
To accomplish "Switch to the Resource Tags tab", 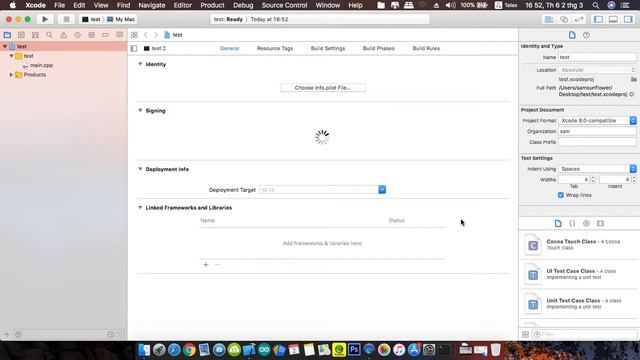I will (275, 48).
